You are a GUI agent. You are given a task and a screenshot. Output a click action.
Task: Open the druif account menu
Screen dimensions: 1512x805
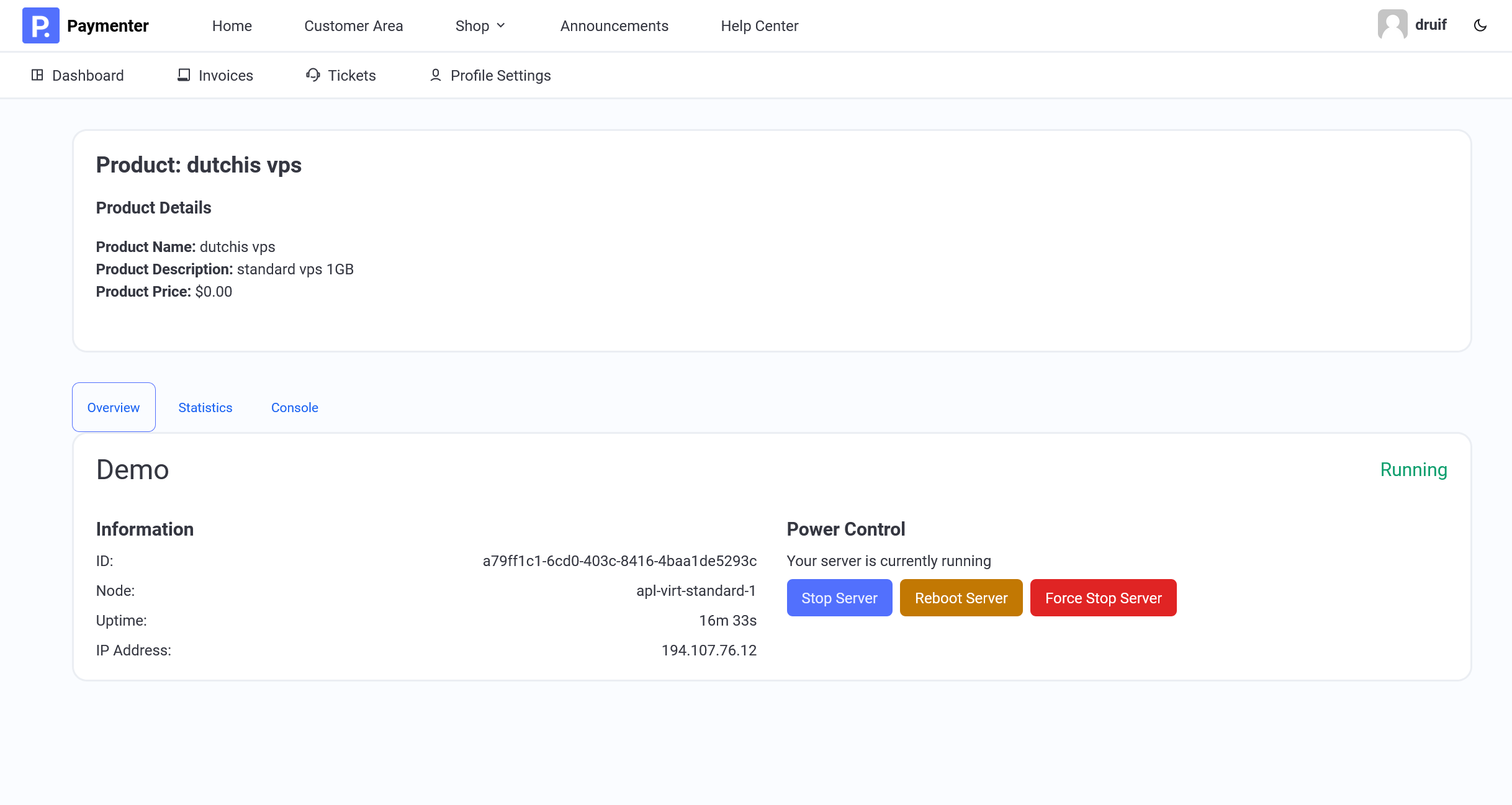coord(1430,25)
